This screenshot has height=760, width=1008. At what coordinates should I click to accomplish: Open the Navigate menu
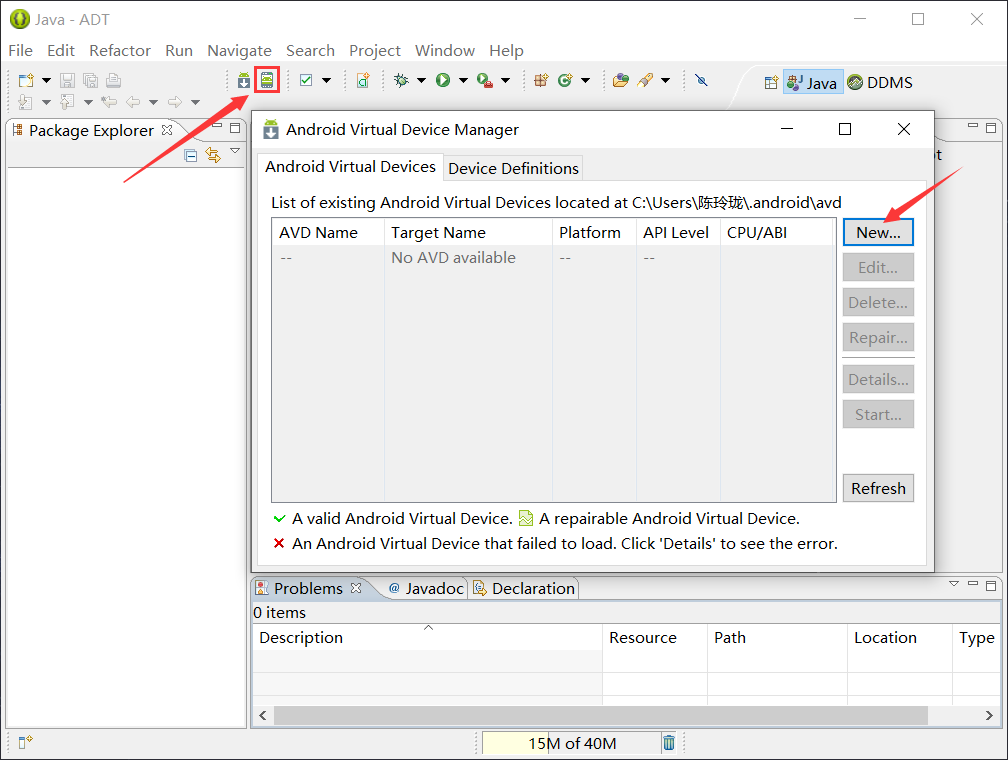coord(239,50)
